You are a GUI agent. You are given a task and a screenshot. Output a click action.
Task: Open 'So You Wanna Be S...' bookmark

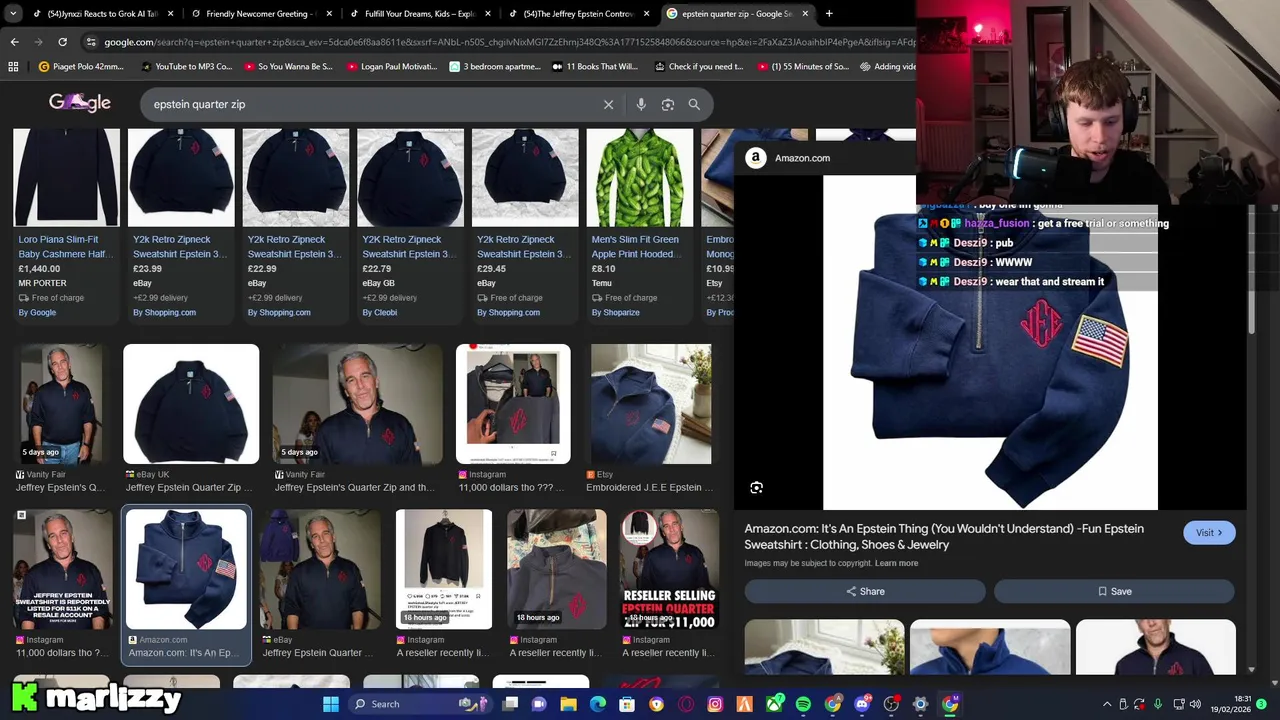[288, 67]
